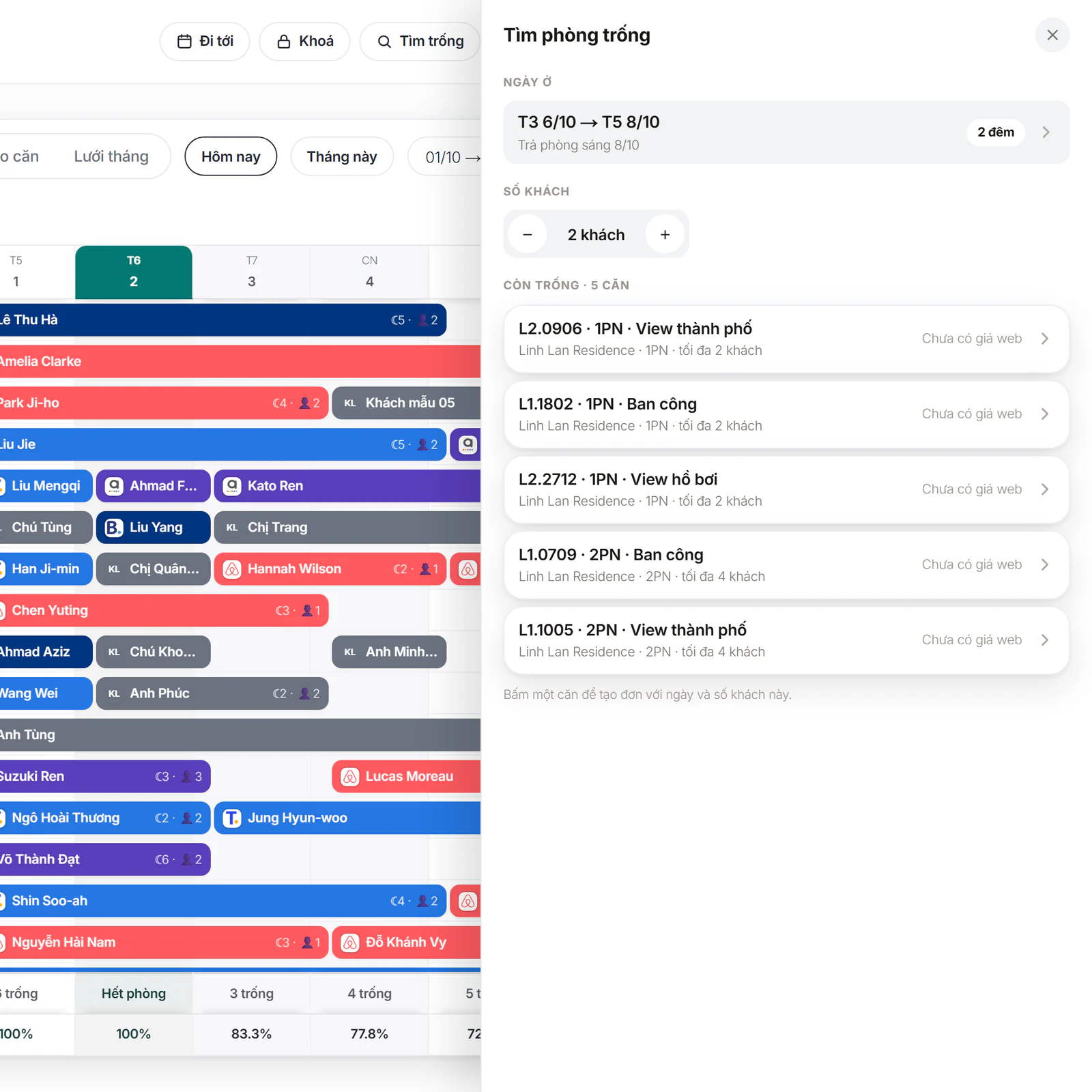Image resolution: width=1092 pixels, height=1092 pixels.
Task: Open L1.1005 room chevron
Action: (x=1045, y=640)
